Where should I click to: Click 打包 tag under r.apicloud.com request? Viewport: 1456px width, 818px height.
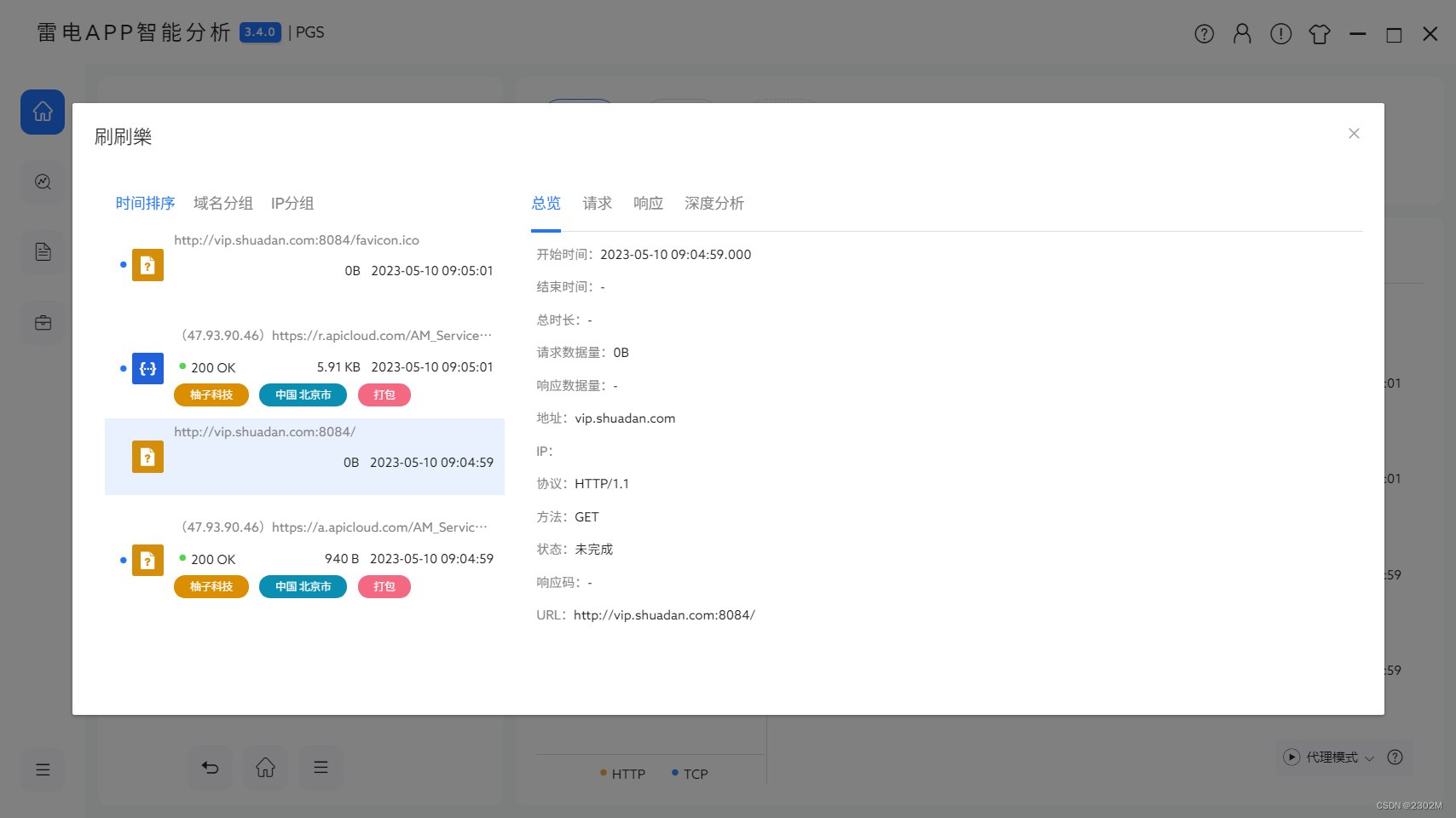384,395
